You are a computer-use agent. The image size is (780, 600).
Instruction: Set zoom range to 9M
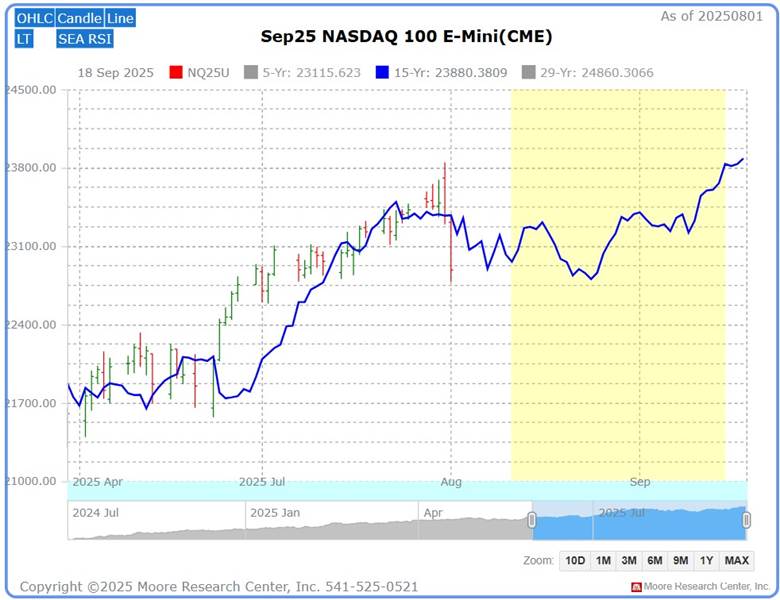[681, 561]
